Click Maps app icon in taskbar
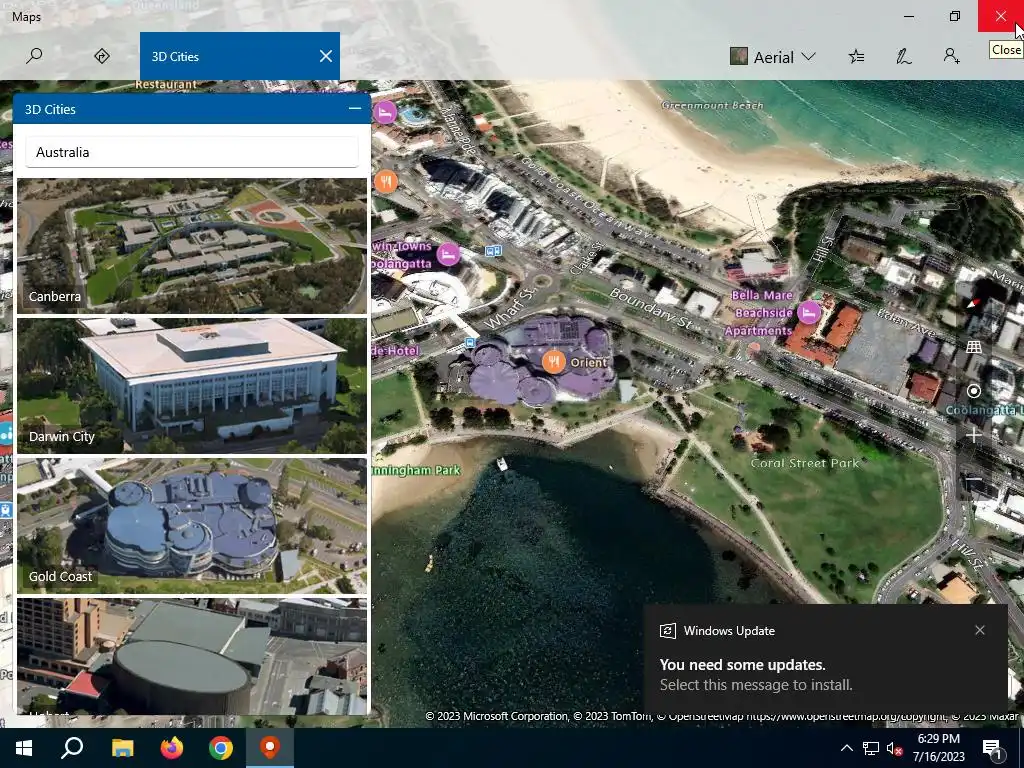The image size is (1024, 768). tap(270, 748)
